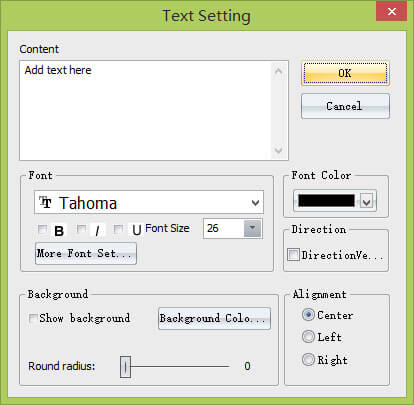Click the TrueType font icon beside Tahoma
This screenshot has width=414, height=405.
point(45,202)
